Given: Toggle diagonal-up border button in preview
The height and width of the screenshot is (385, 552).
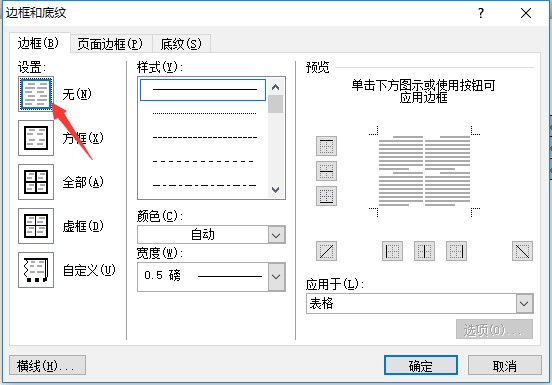Looking at the screenshot, I should click(x=326, y=251).
